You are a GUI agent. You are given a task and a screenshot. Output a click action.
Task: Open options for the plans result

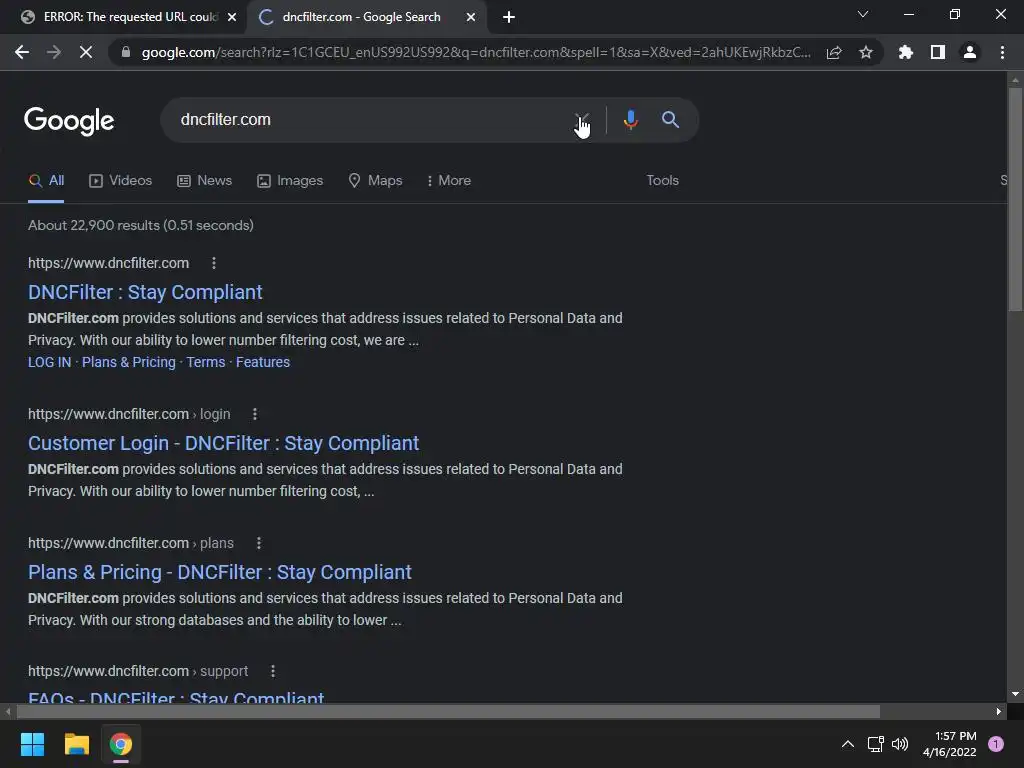click(x=259, y=543)
